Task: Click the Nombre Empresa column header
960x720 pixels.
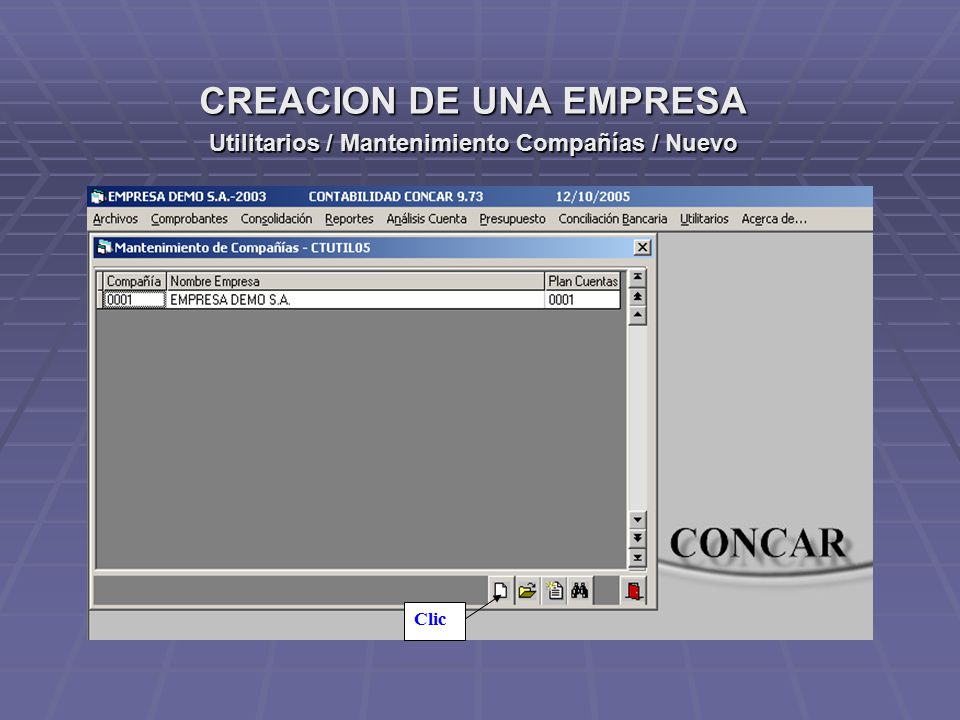Action: (x=355, y=282)
